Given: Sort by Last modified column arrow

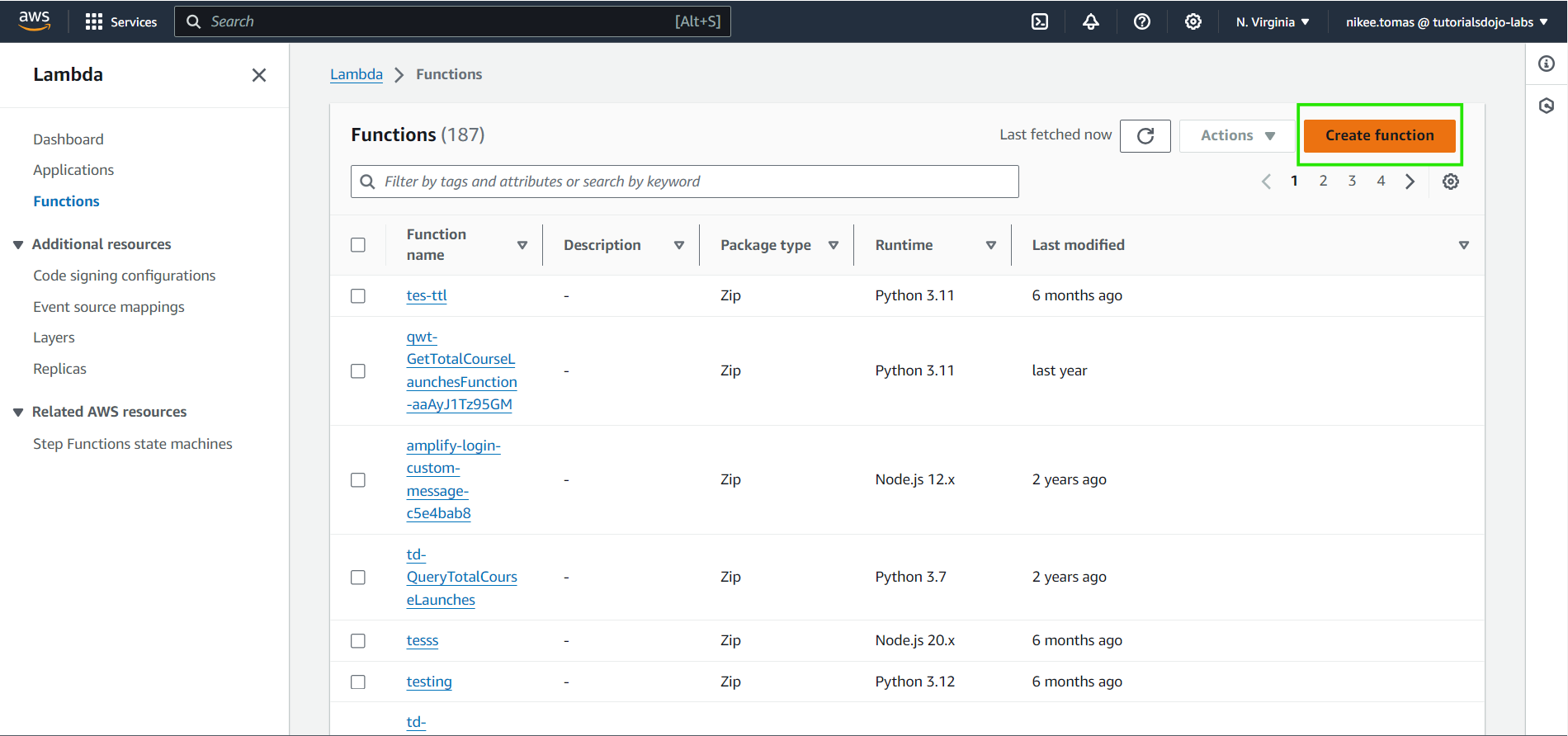Looking at the screenshot, I should [1464, 245].
